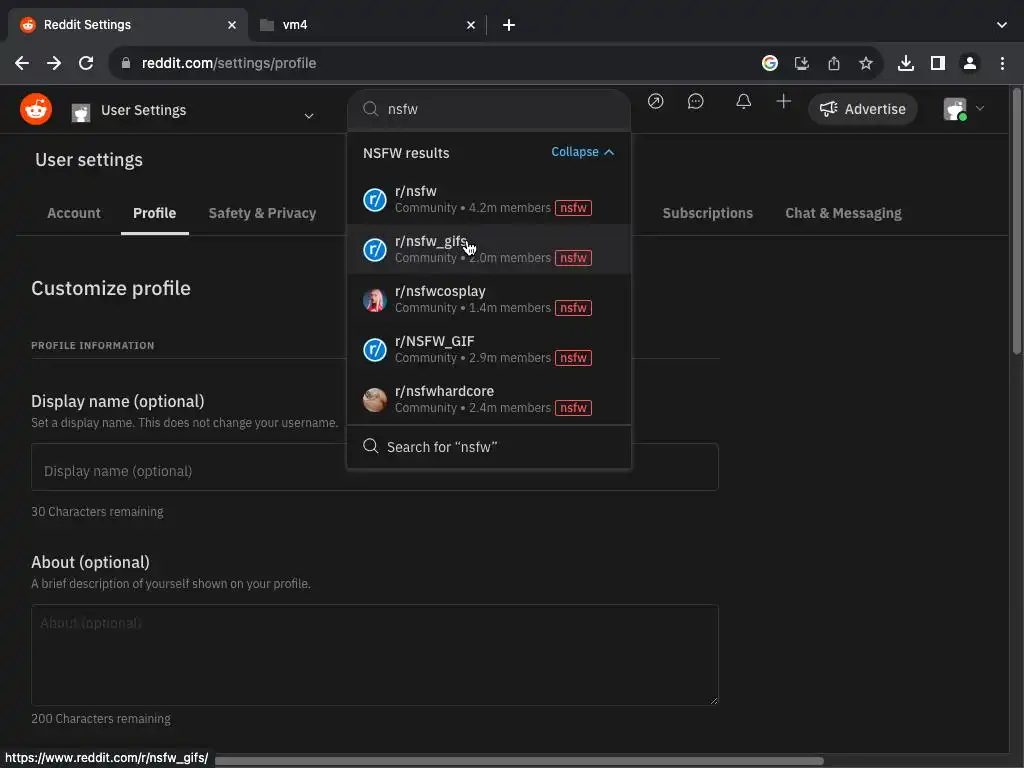Open a new browser tab
Screen dimensions: 1024x768
(509, 25)
